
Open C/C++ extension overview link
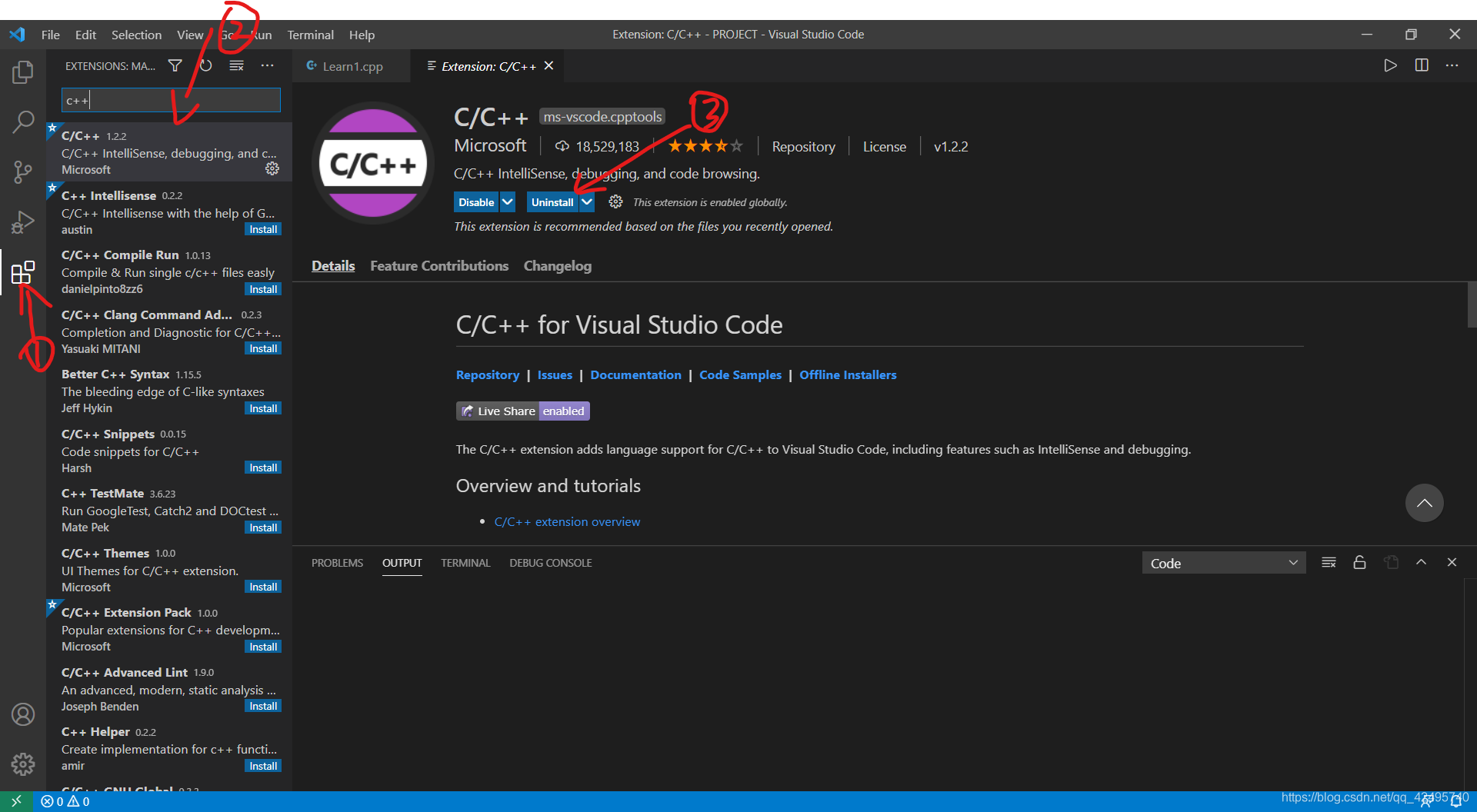point(567,521)
